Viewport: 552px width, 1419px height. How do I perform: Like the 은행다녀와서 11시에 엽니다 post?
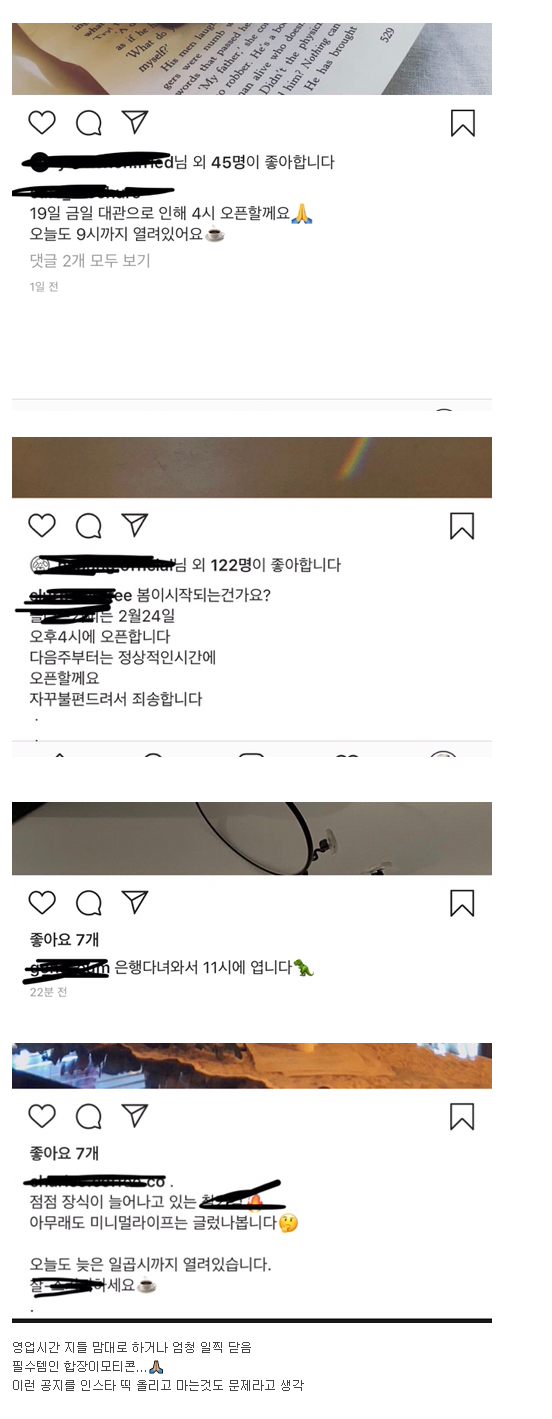point(42,902)
